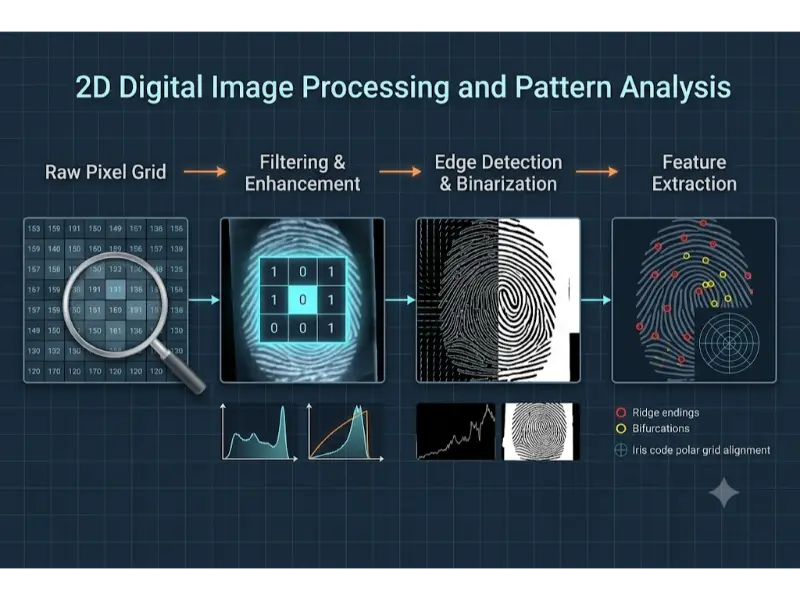The height and width of the screenshot is (600, 800).
Task: Select the highlighted center 0 kernel cell
Action: click(303, 299)
